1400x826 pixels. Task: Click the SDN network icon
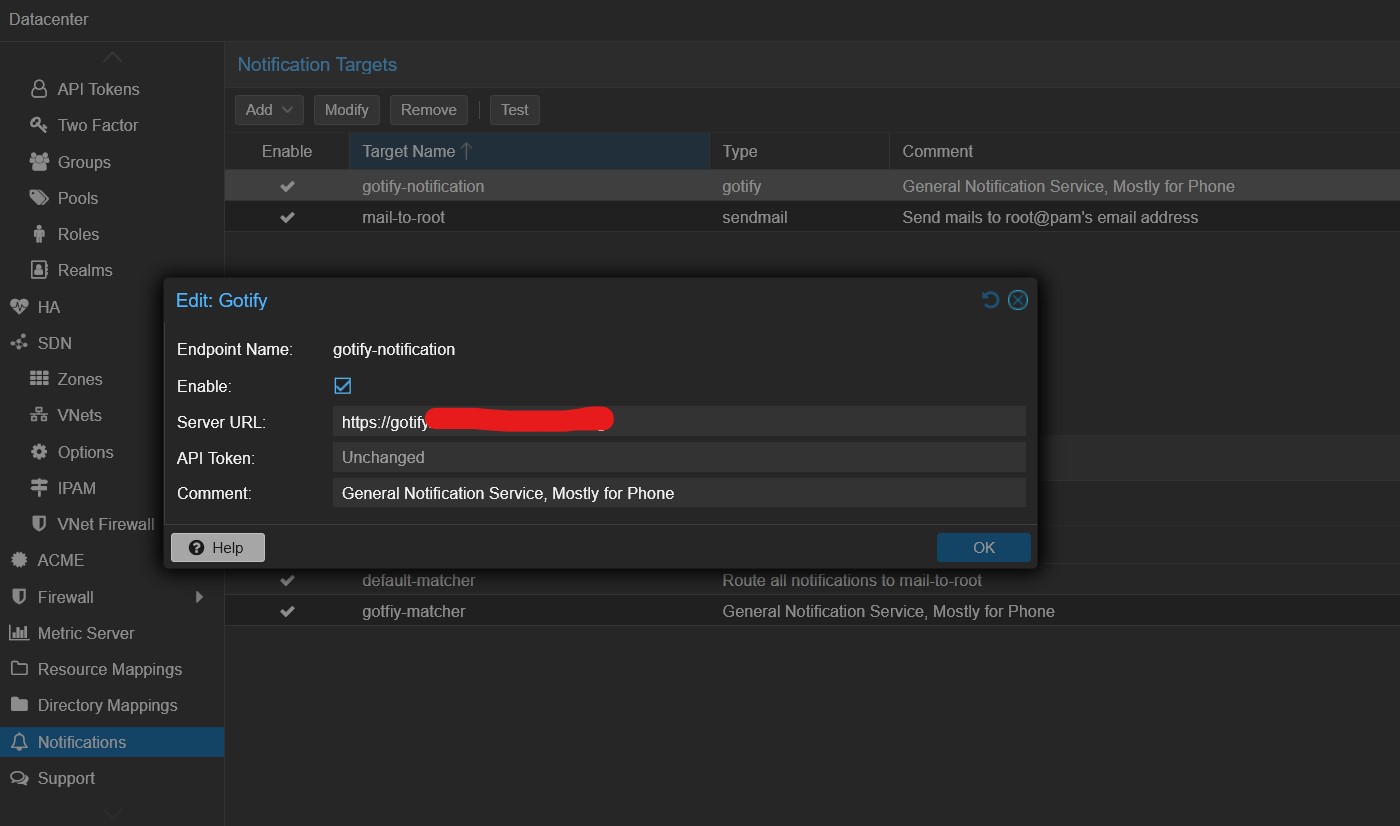pyautogui.click(x=19, y=342)
